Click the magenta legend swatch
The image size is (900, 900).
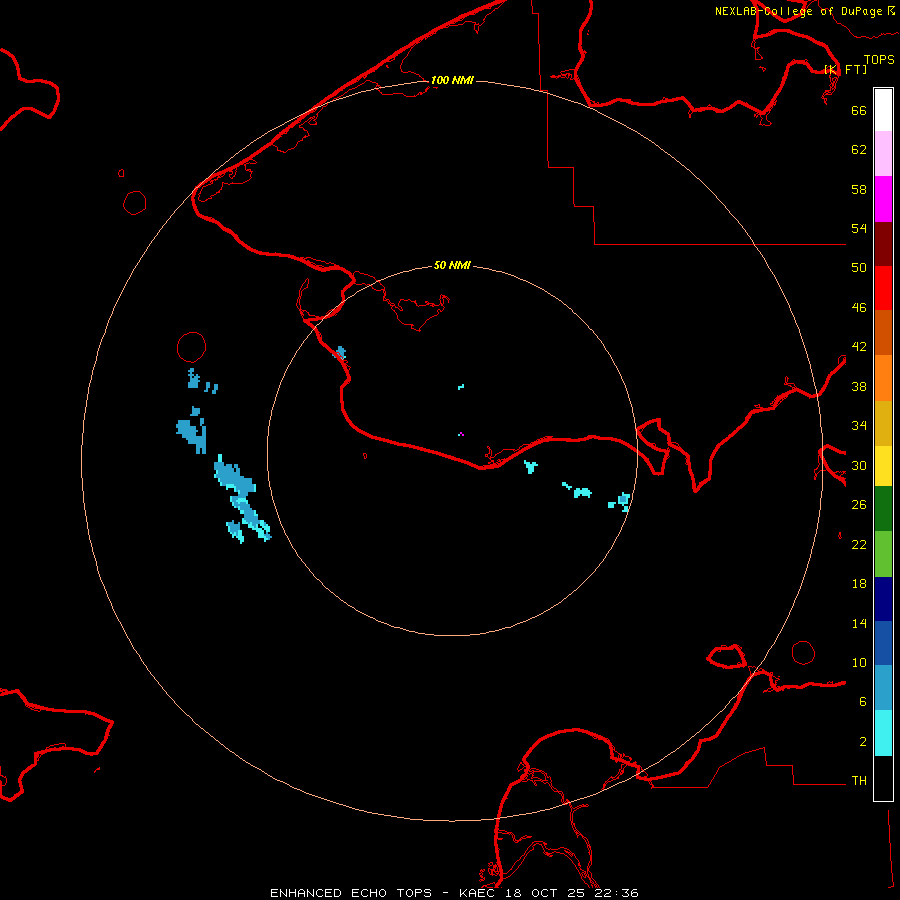883,199
